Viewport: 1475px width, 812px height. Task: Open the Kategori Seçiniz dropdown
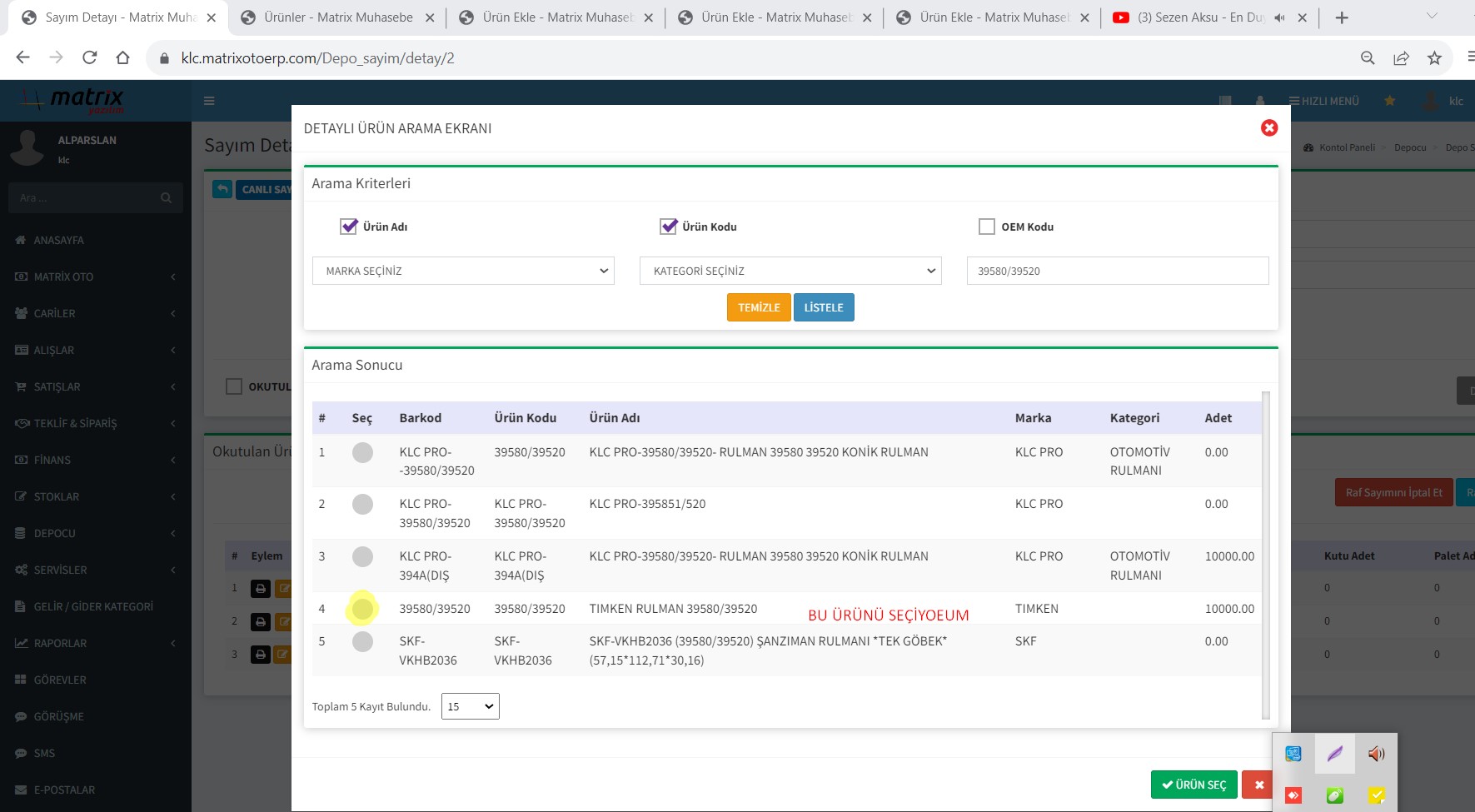(790, 271)
